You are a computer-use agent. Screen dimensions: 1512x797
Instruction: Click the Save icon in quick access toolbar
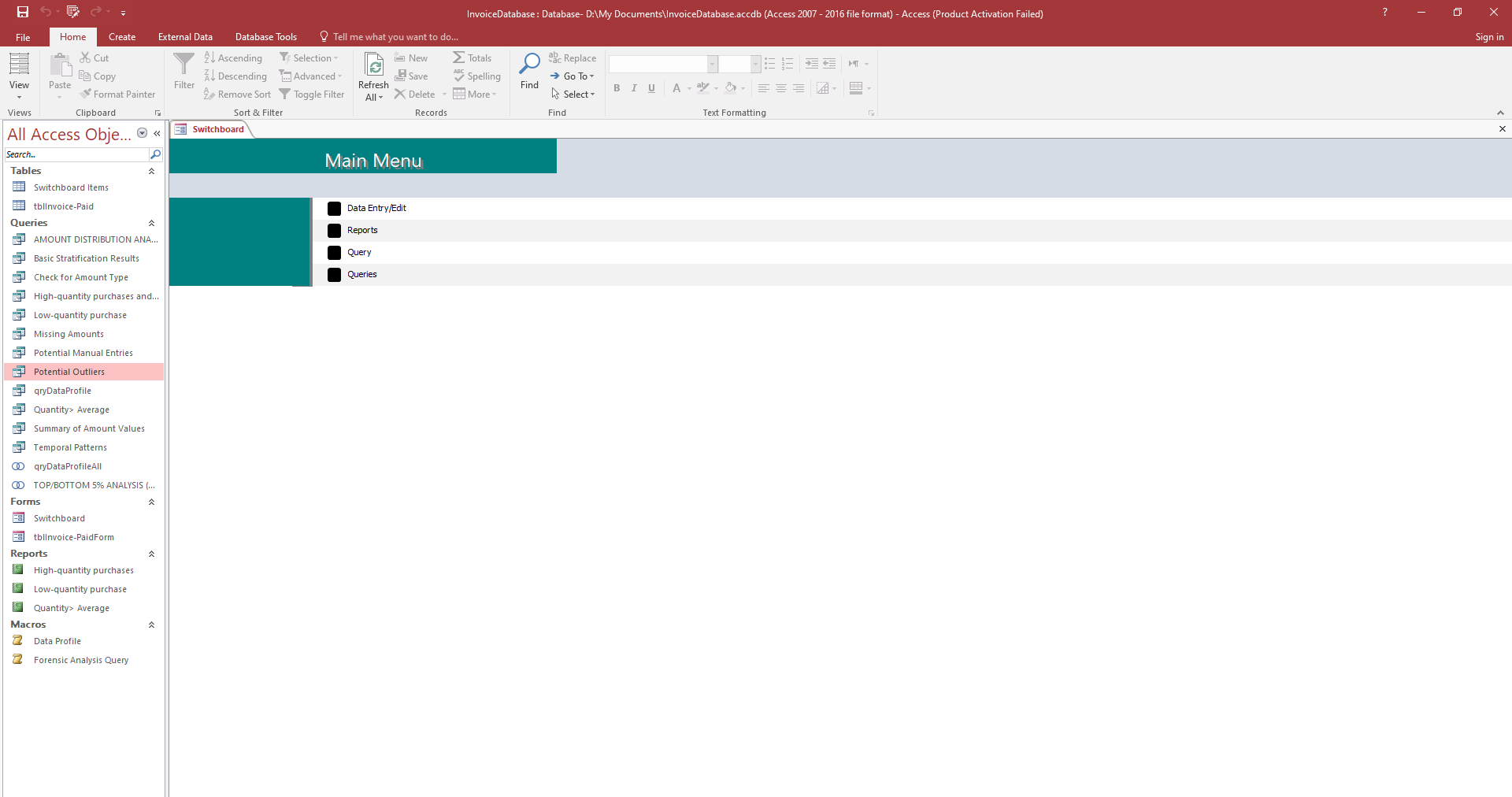[x=23, y=12]
